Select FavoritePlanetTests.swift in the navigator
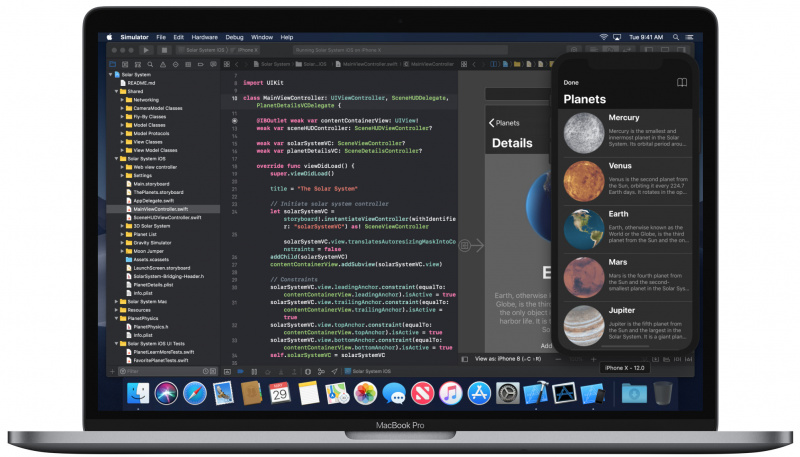The width and height of the screenshot is (800, 457). [x=157, y=360]
